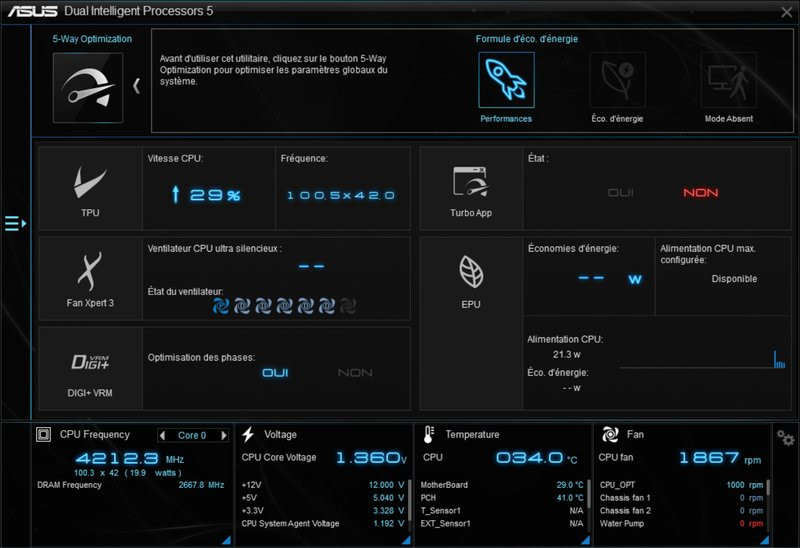Click the ultra-silent CPU fan dashes value
The width and height of the screenshot is (800, 548).
311,266
